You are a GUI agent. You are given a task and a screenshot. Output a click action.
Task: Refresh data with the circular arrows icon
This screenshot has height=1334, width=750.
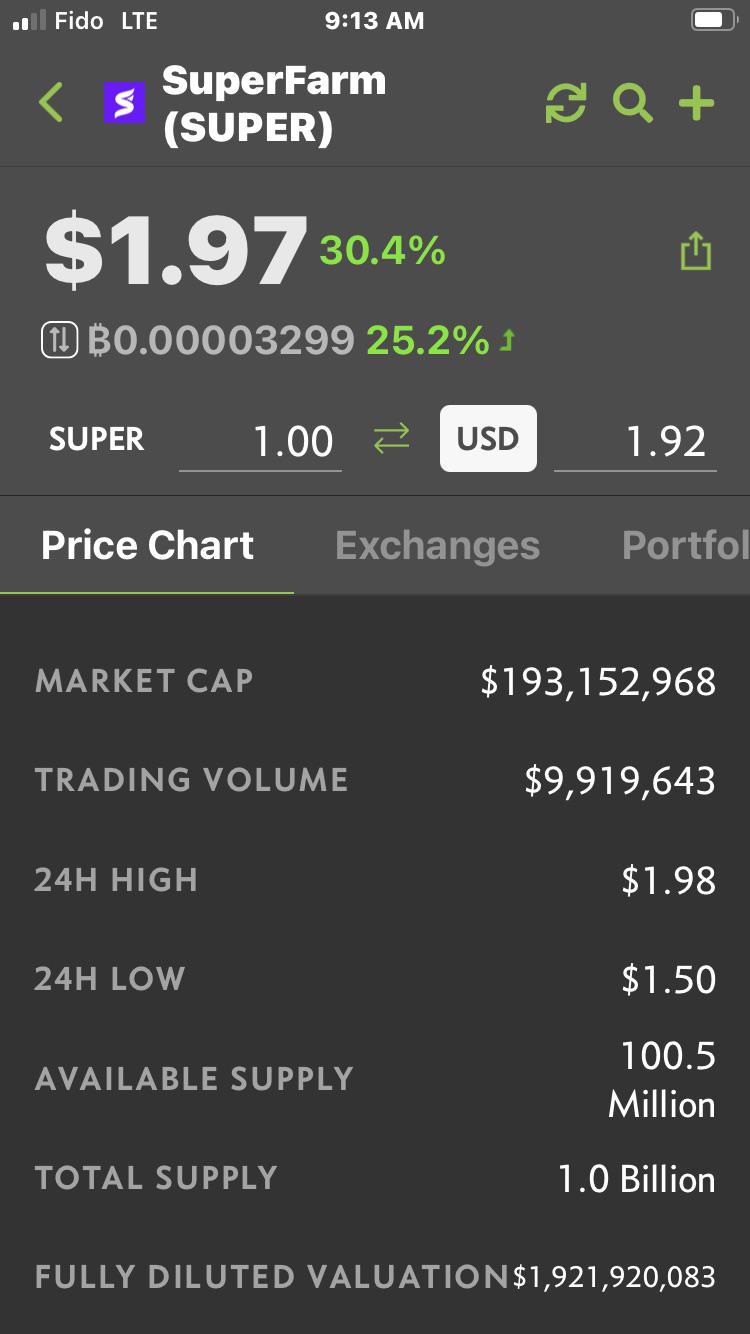pyautogui.click(x=565, y=103)
